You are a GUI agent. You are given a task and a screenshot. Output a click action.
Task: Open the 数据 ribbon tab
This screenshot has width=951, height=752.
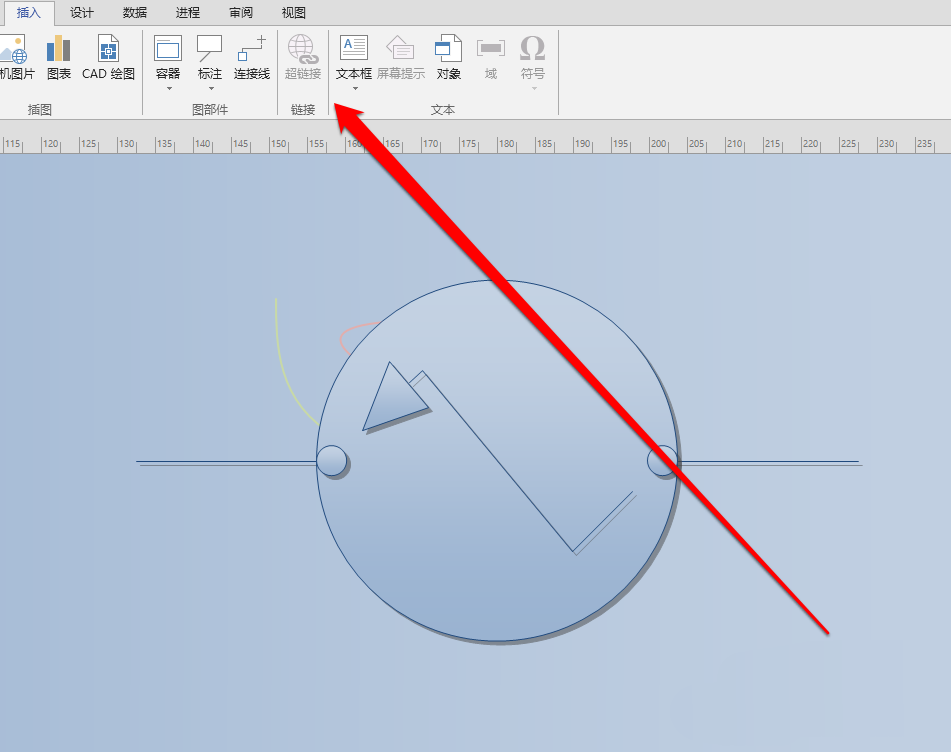[x=134, y=13]
